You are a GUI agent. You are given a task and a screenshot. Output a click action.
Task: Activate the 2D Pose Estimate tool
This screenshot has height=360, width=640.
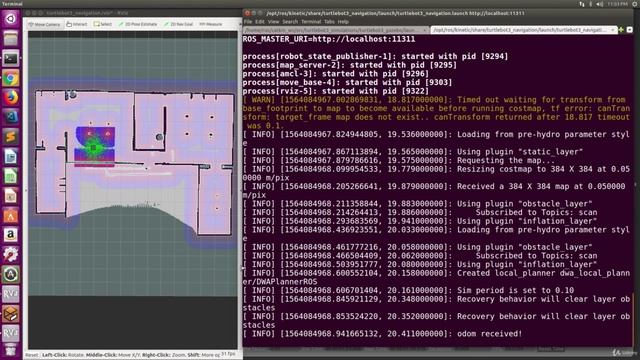coord(138,24)
